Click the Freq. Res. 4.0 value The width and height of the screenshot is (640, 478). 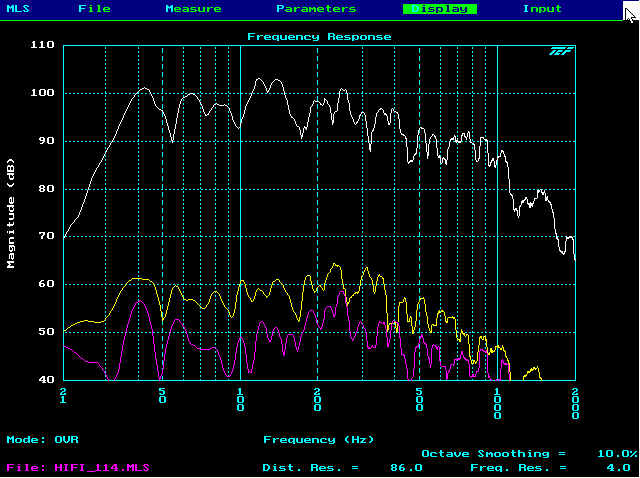pyautogui.click(x=618, y=467)
